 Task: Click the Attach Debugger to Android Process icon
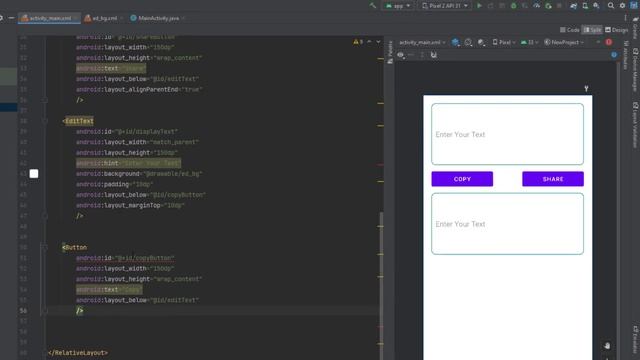click(548, 6)
